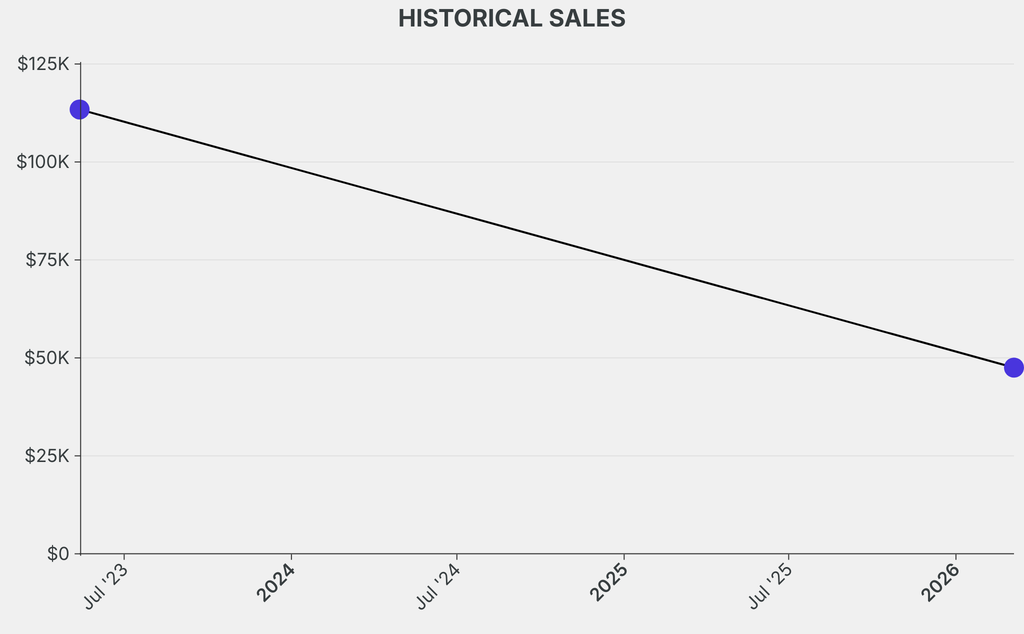The image size is (1024, 634).
Task: Click the y-axis tick beside $75K
Action: (77, 260)
